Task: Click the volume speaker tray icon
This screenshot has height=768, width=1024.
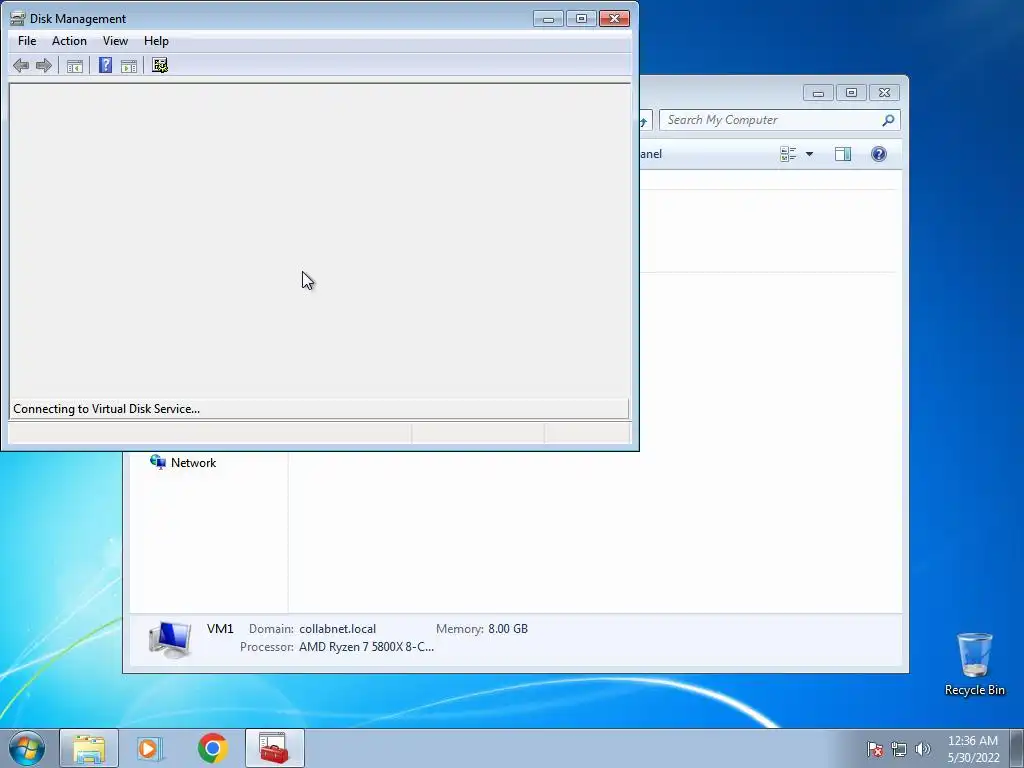Action: (923, 749)
